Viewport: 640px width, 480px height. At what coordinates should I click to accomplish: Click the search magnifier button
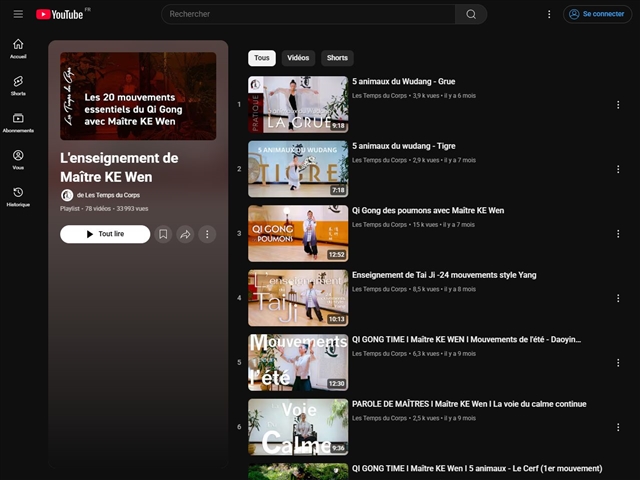point(471,14)
